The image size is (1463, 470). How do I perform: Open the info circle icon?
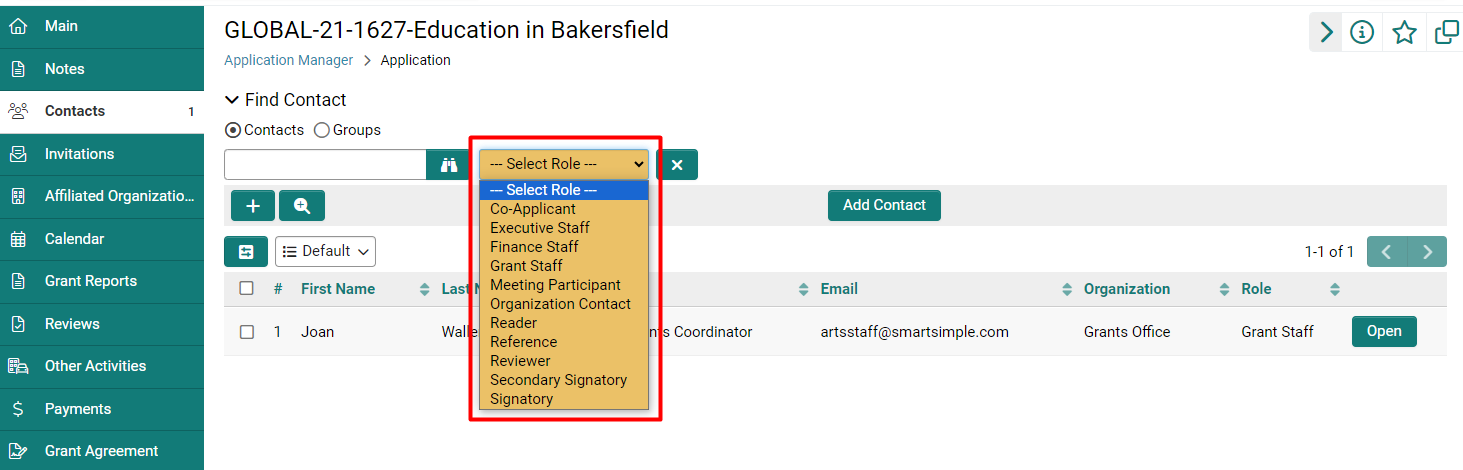[x=1361, y=33]
